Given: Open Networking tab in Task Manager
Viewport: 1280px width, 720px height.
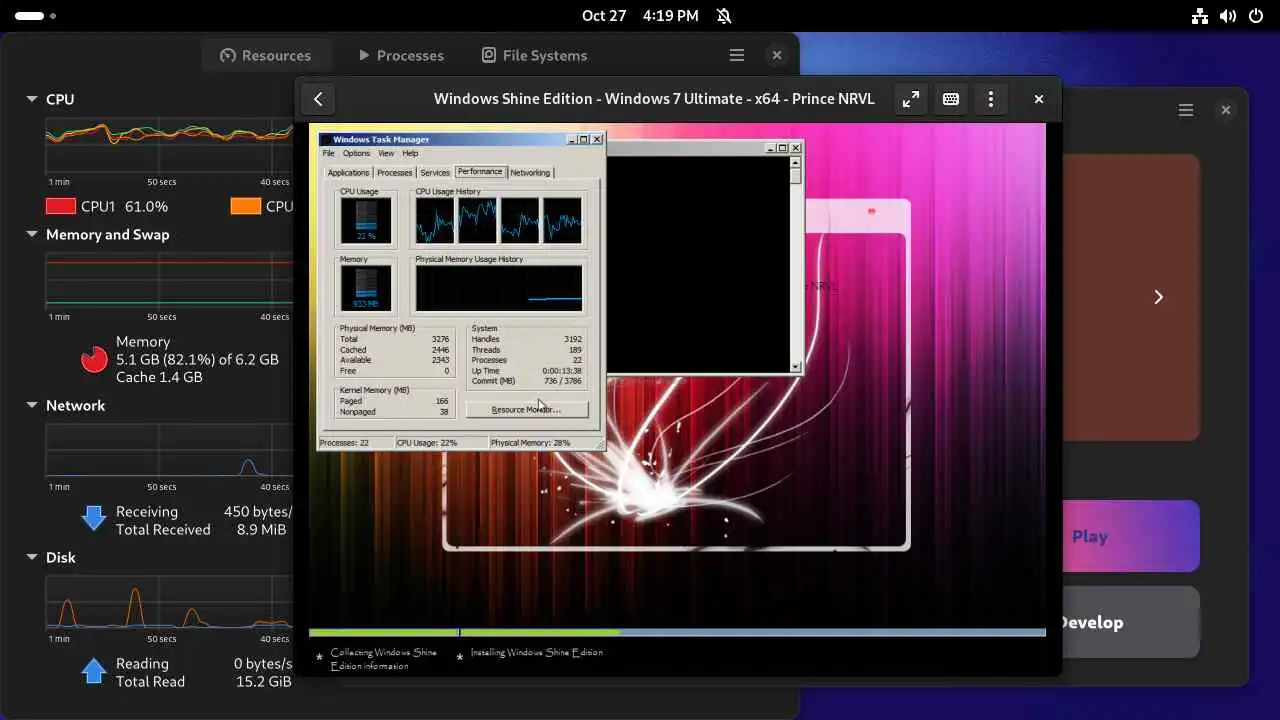Looking at the screenshot, I should tap(530, 173).
